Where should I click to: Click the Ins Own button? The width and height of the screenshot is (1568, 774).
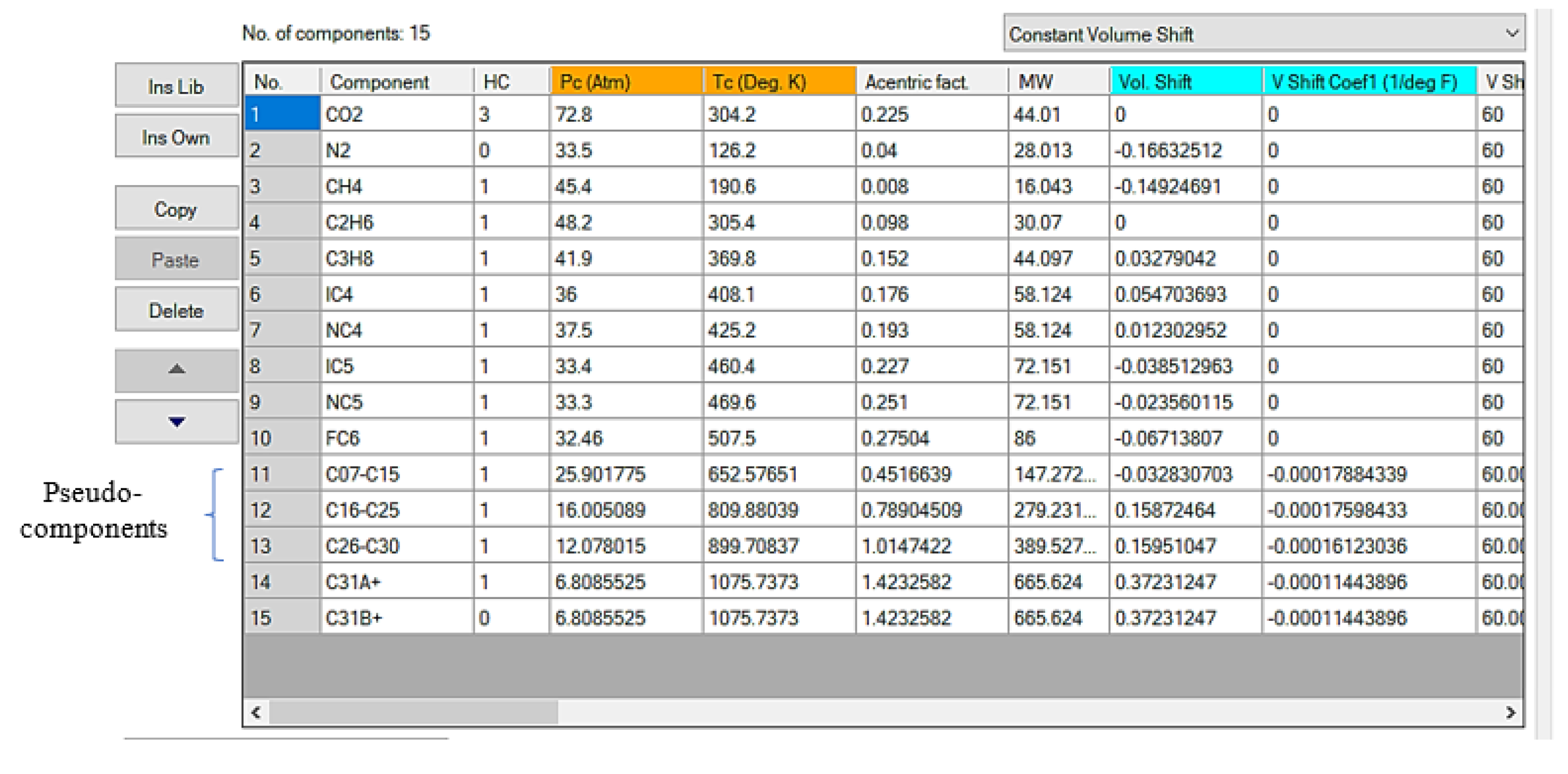pos(176,135)
